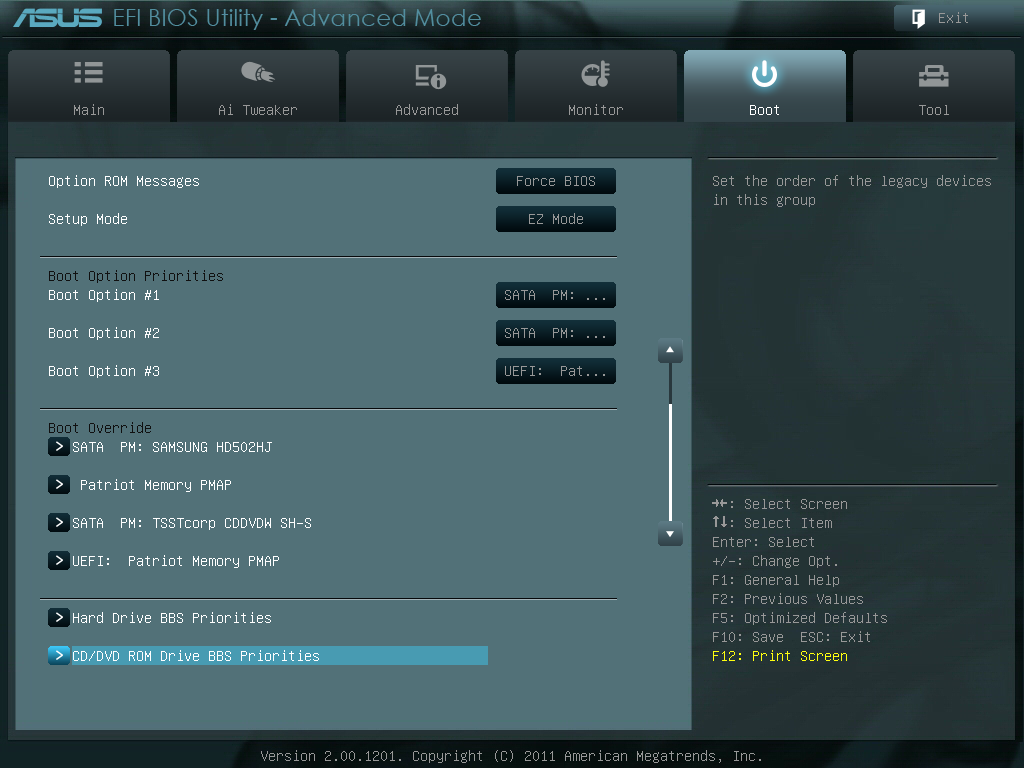Click the Setup Mode label
The height and width of the screenshot is (768, 1024).
(x=88, y=219)
